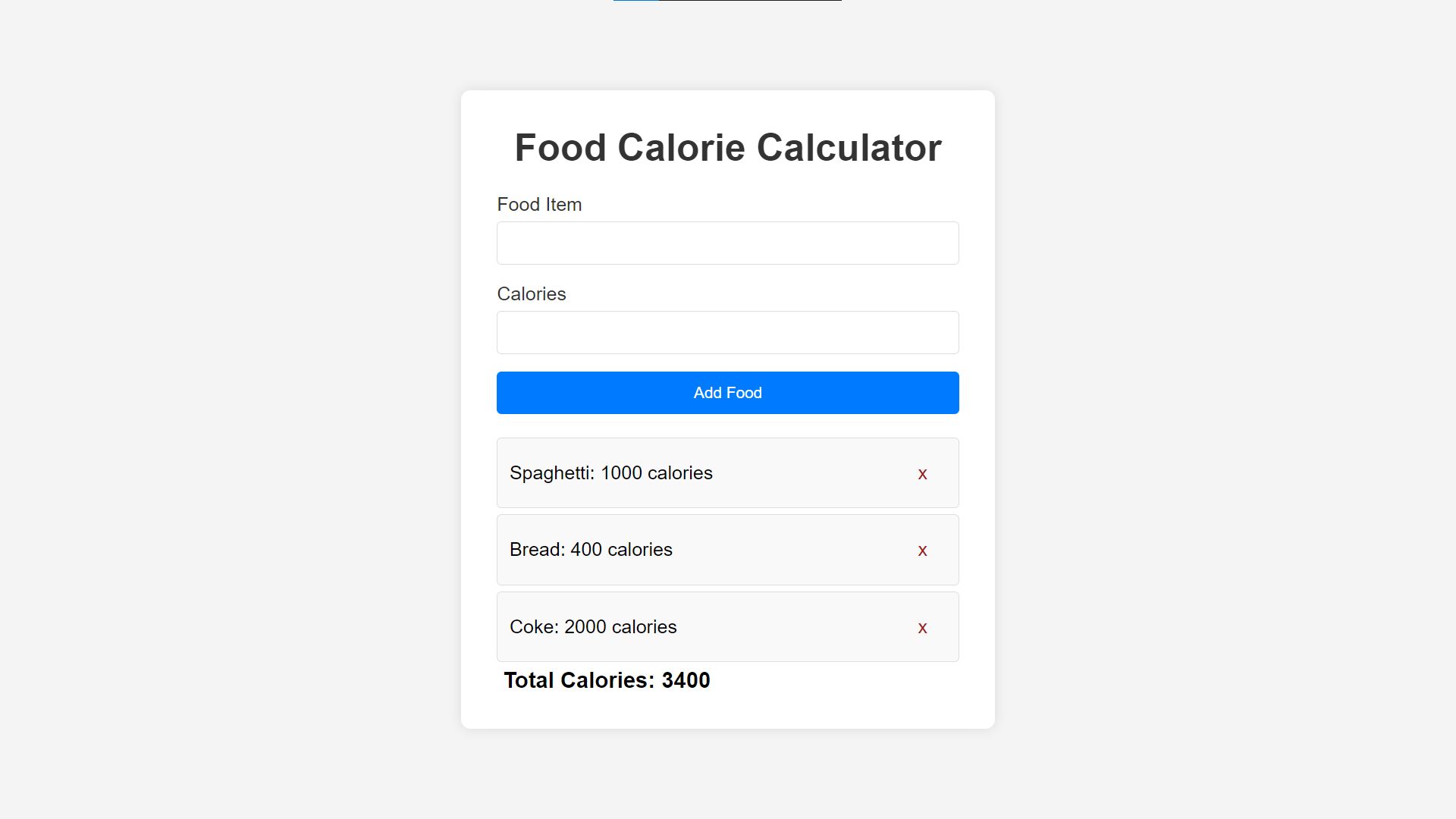Viewport: 1456px width, 819px height.
Task: Delete the Bread item using its x
Action: click(922, 551)
